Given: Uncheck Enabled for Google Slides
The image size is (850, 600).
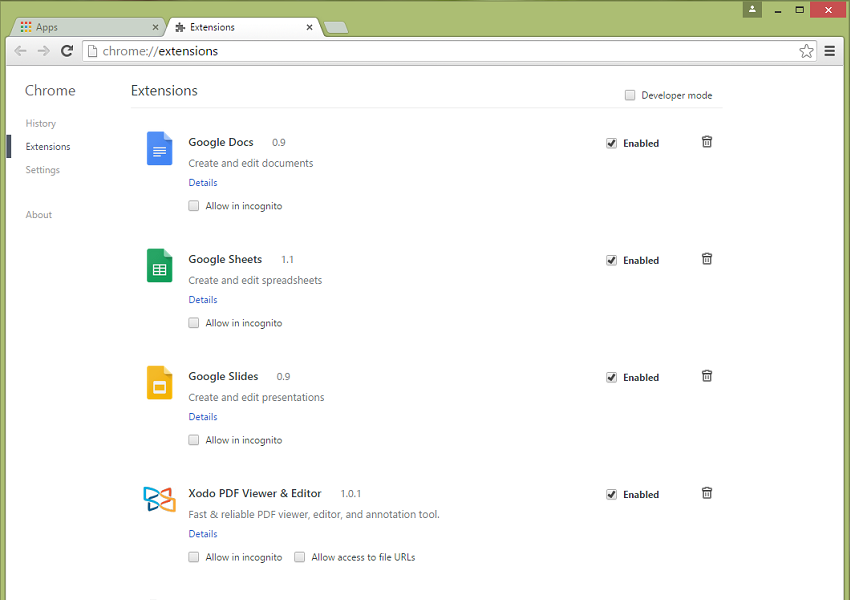Looking at the screenshot, I should pyautogui.click(x=611, y=377).
